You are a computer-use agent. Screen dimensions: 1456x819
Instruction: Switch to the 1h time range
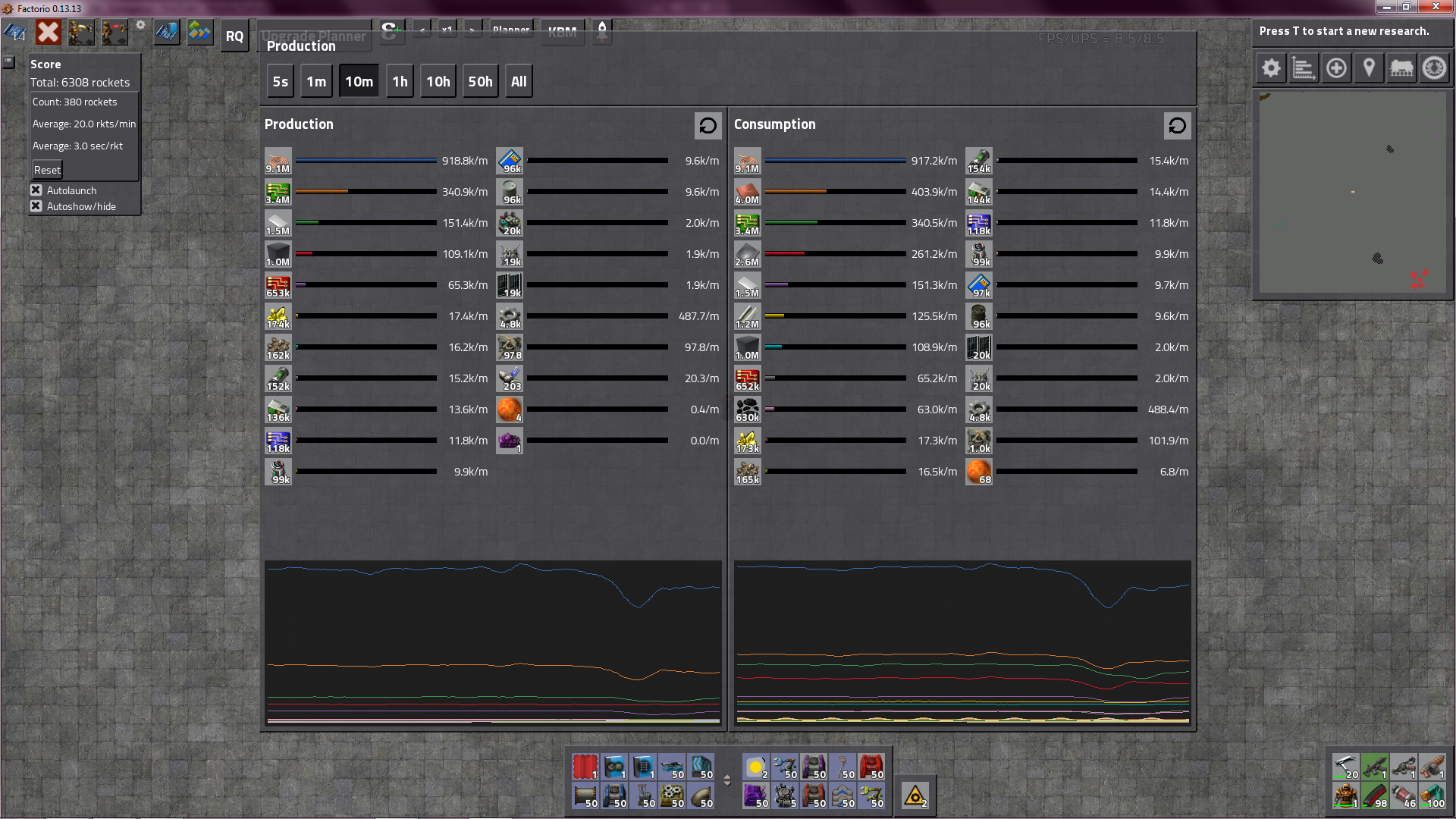pos(400,82)
